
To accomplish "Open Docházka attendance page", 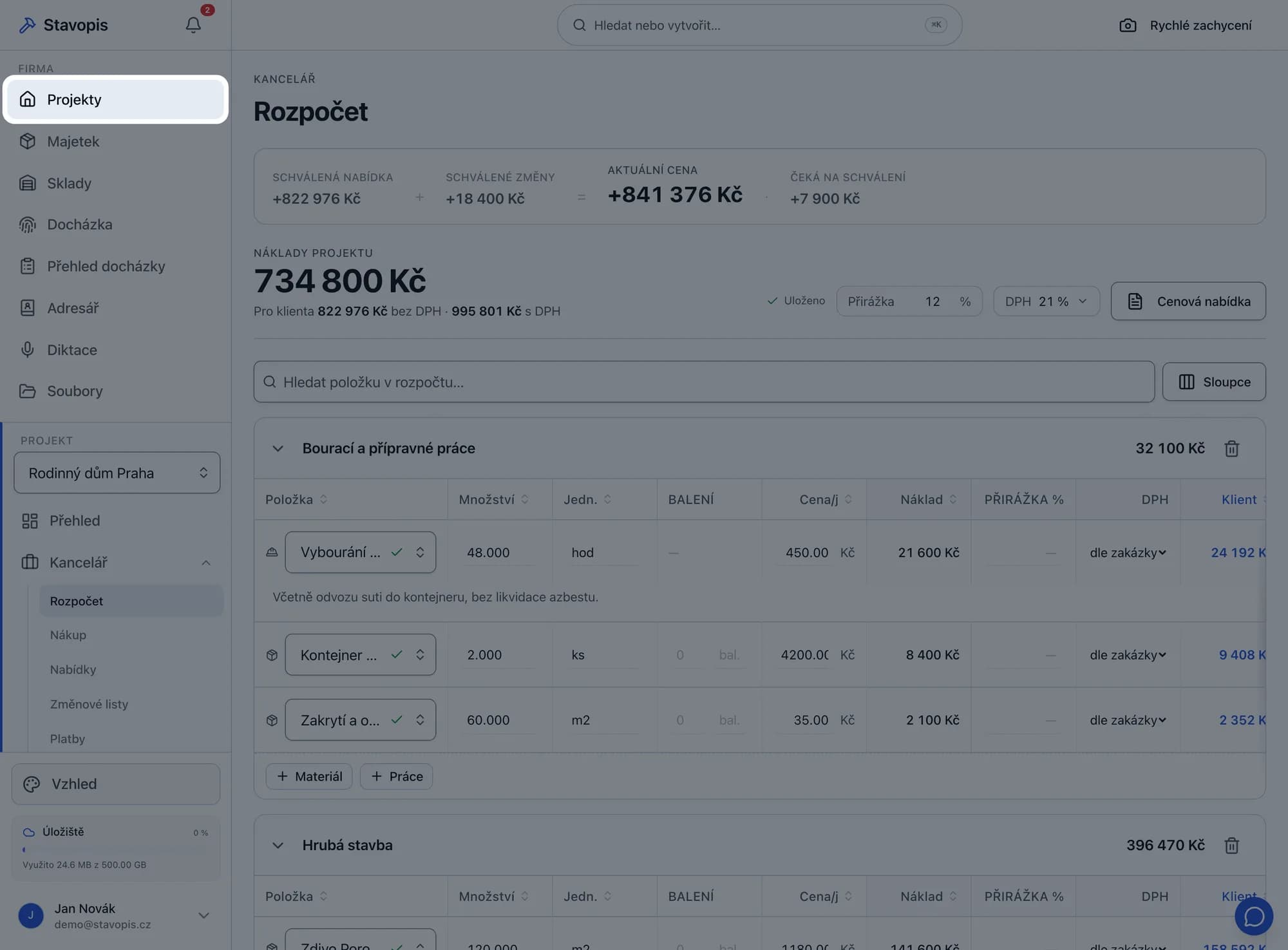I will click(x=116, y=224).
